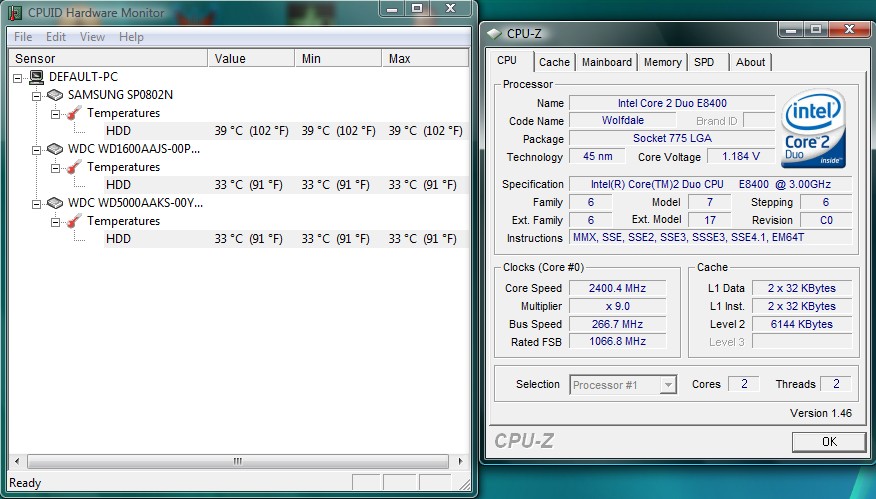Viewport: 876px width, 499px height.
Task: Open the Help menu in Hardware Monitor
Action: pos(131,37)
